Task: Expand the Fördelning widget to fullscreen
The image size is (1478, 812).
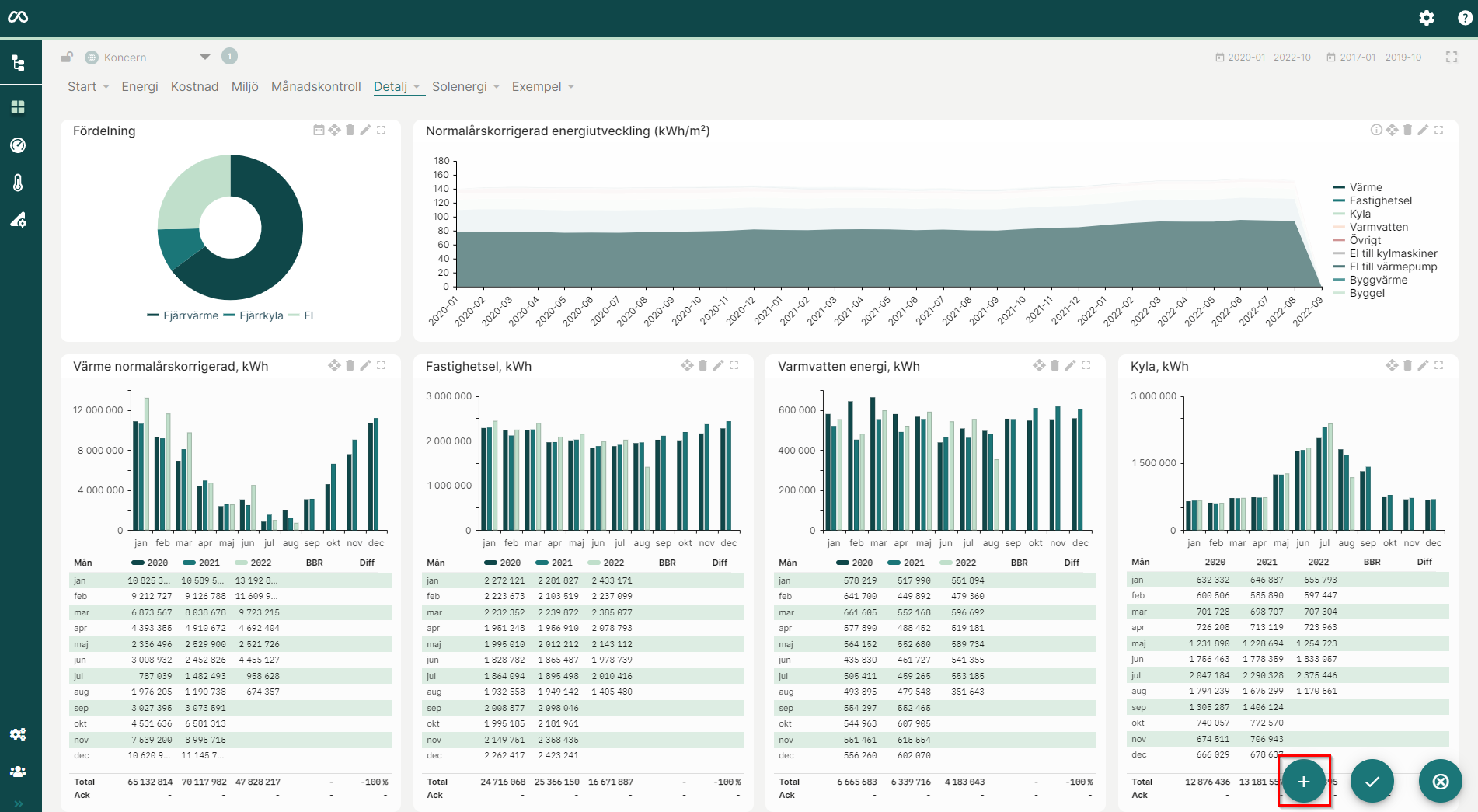Action: pos(381,130)
